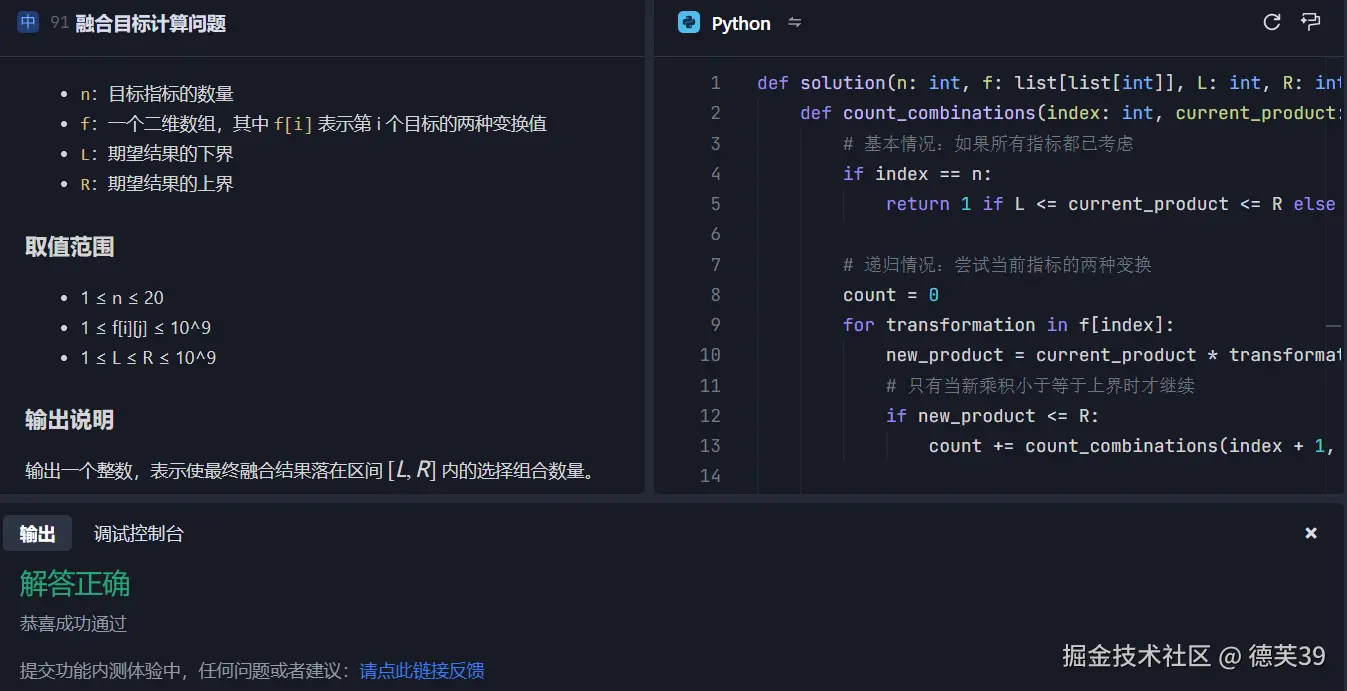Click the bullet L: 期望结果的下界
This screenshot has width=1347, height=691.
(157, 154)
